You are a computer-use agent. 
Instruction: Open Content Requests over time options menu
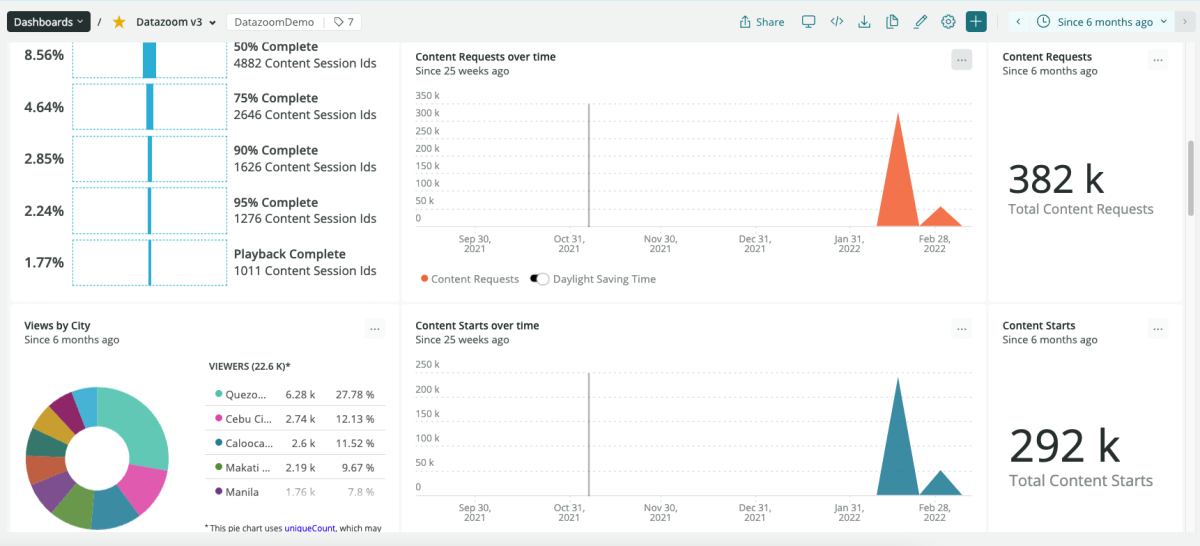[x=961, y=60]
